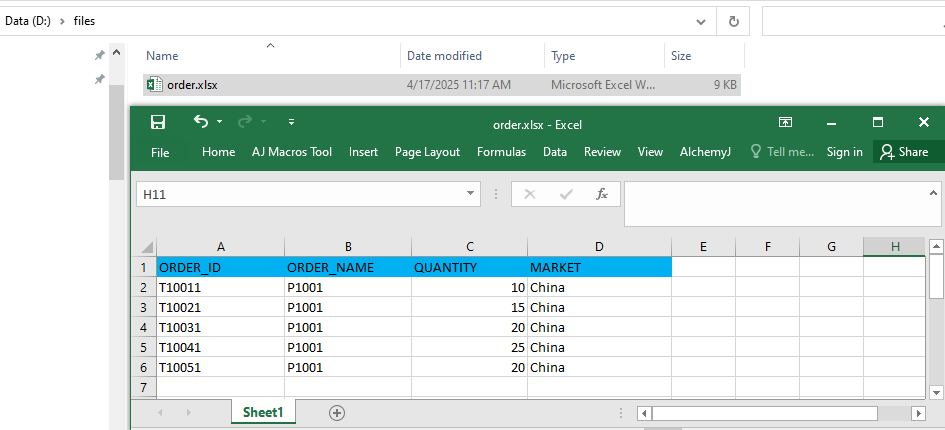
Task: Click the Save icon in Excel
Action: click(x=158, y=122)
